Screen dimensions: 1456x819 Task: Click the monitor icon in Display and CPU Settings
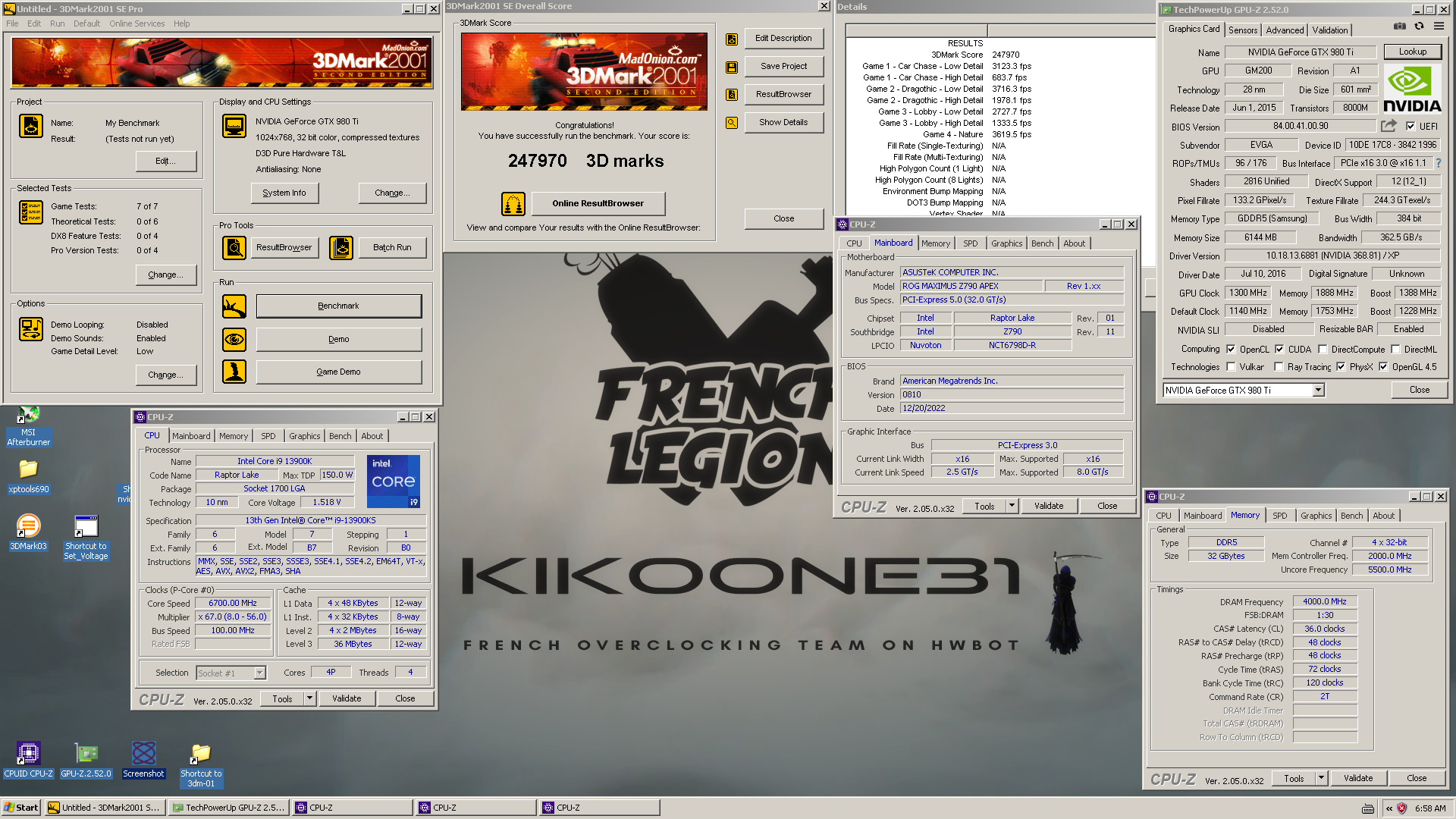(x=234, y=126)
